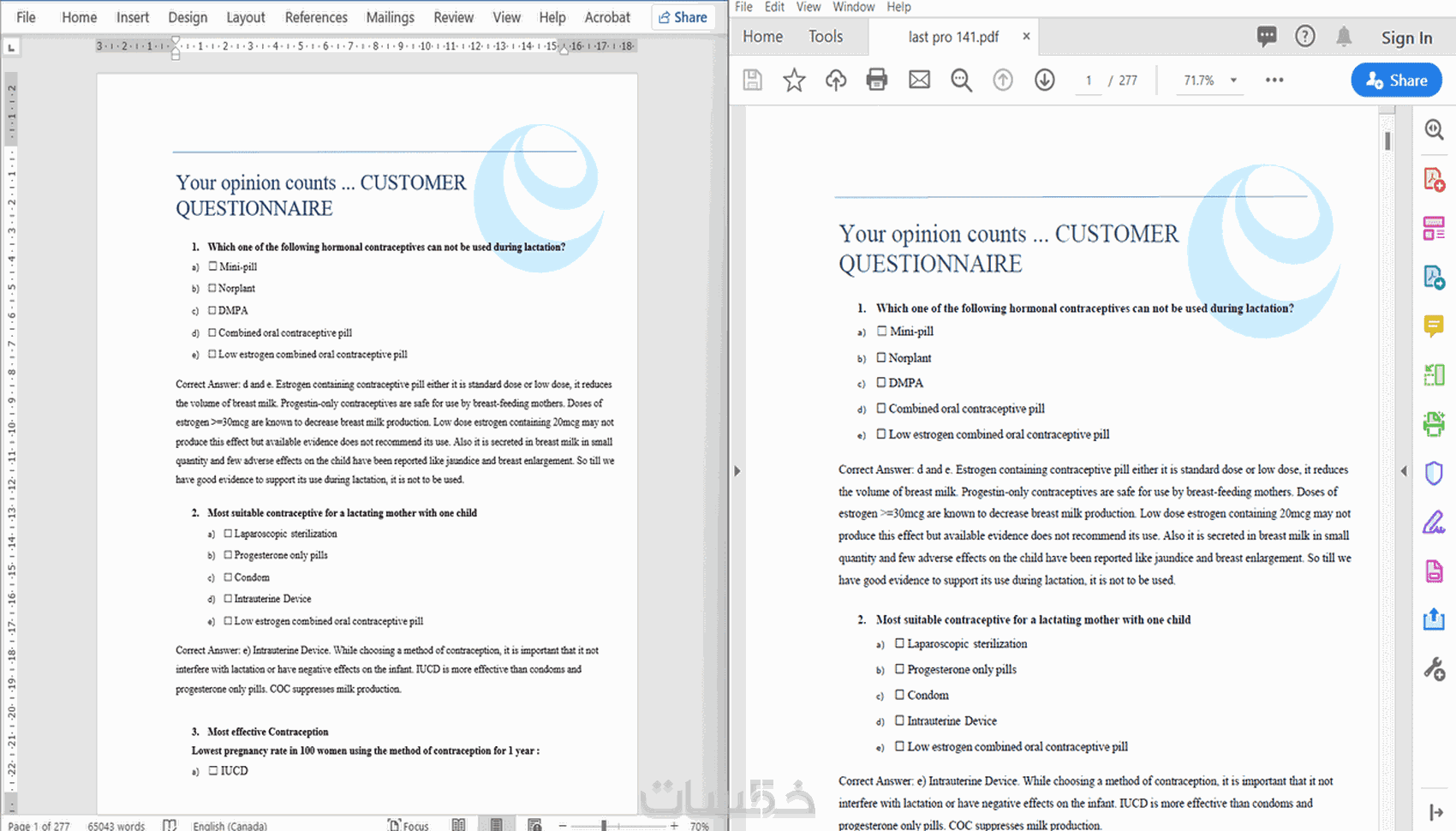Click the envelope email icon in Acrobat
This screenshot has width=1456, height=831.
coord(919,80)
